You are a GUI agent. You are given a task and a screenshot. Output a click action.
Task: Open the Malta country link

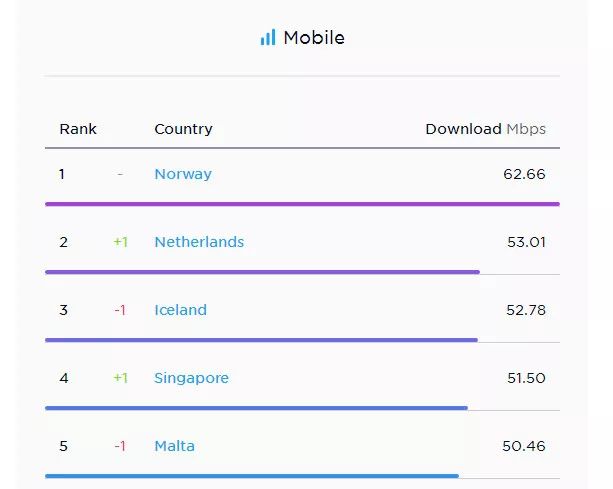(174, 446)
